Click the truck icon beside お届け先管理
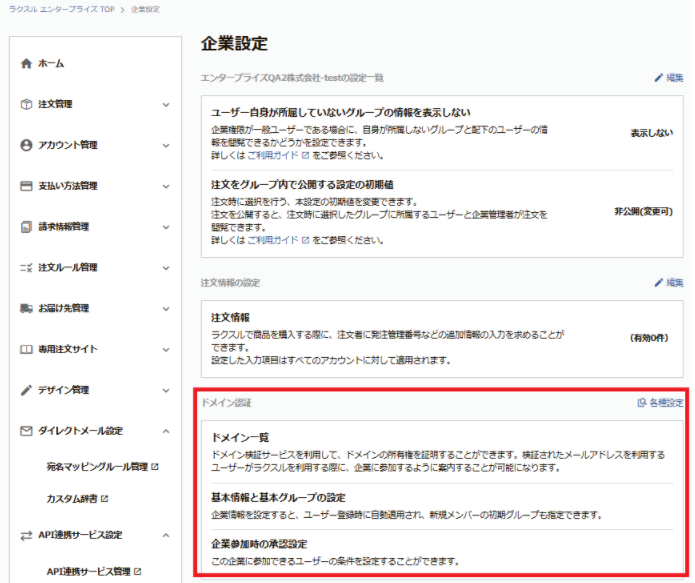 tap(26, 308)
